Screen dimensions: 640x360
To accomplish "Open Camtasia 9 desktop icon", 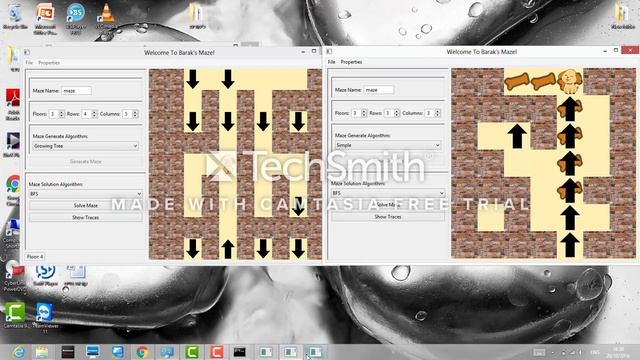I will point(15,316).
